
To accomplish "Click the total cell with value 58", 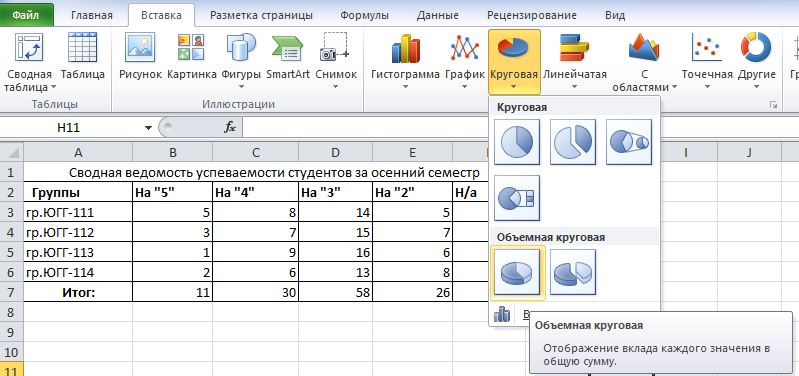I will 335,293.
